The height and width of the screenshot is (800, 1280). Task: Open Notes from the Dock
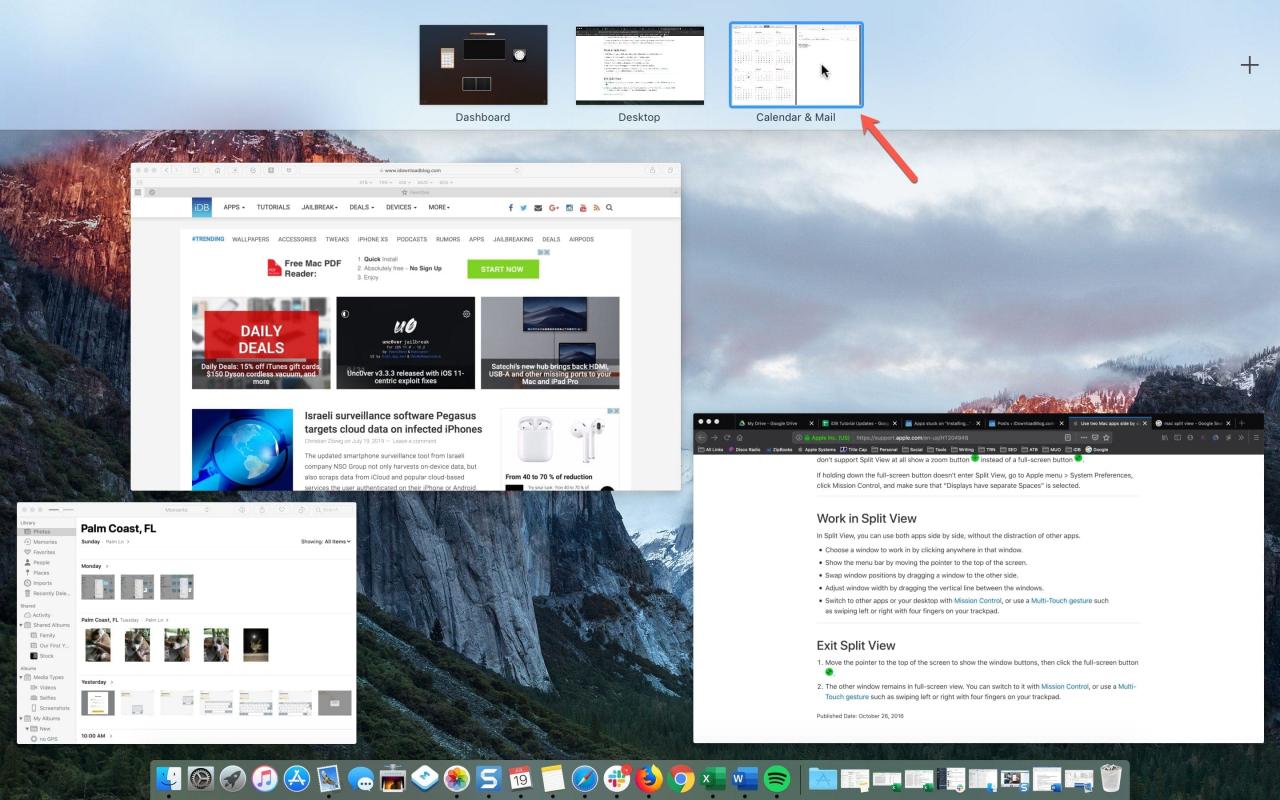[553, 779]
